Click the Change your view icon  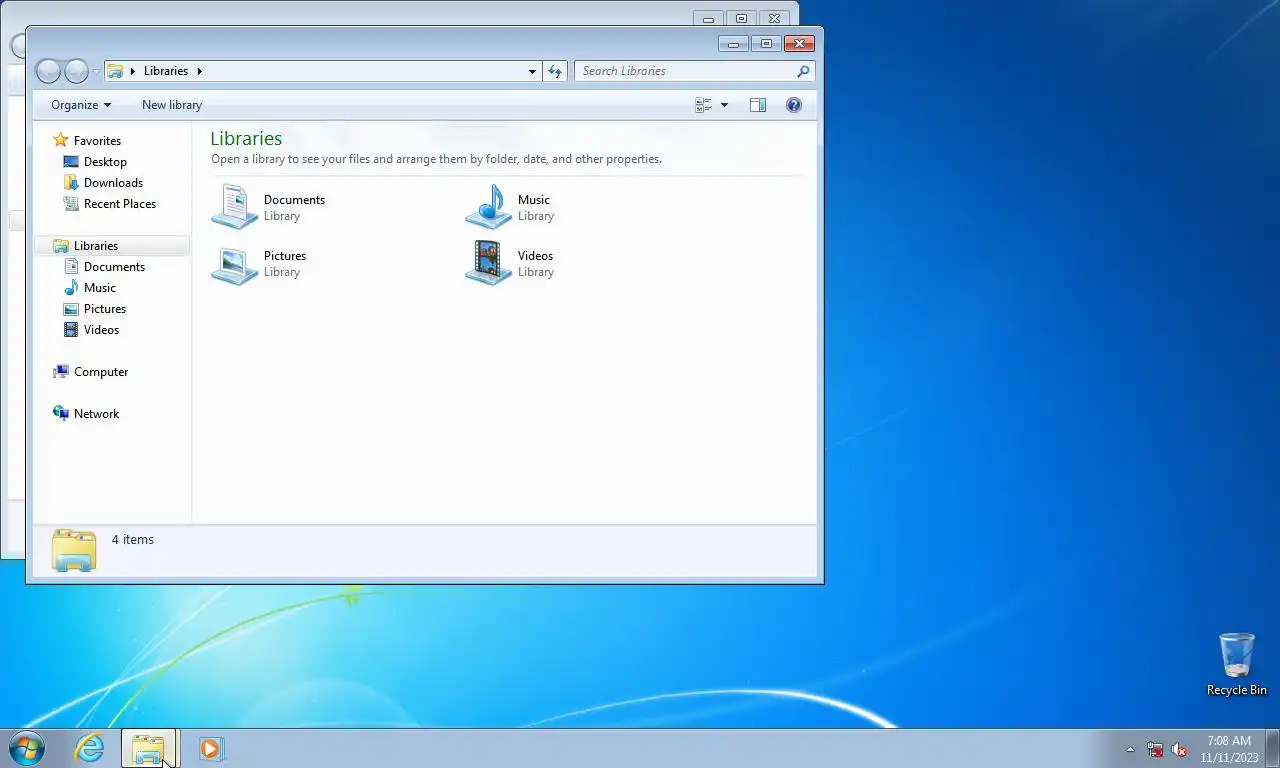(703, 105)
